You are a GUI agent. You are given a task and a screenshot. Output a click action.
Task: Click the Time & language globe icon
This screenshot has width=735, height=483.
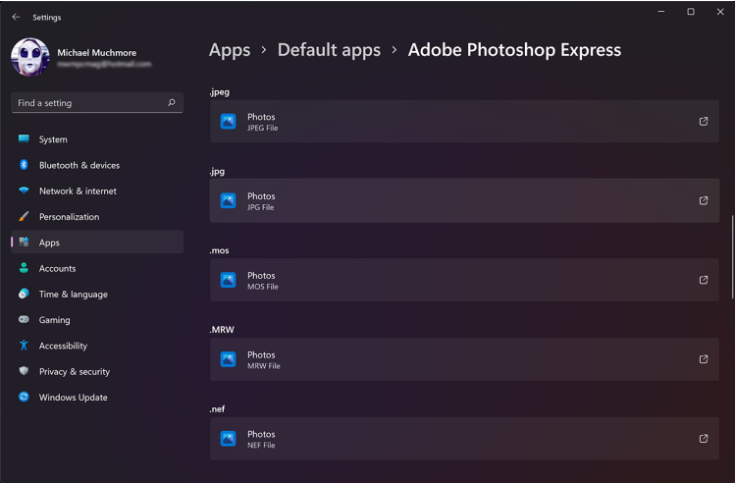click(23, 294)
